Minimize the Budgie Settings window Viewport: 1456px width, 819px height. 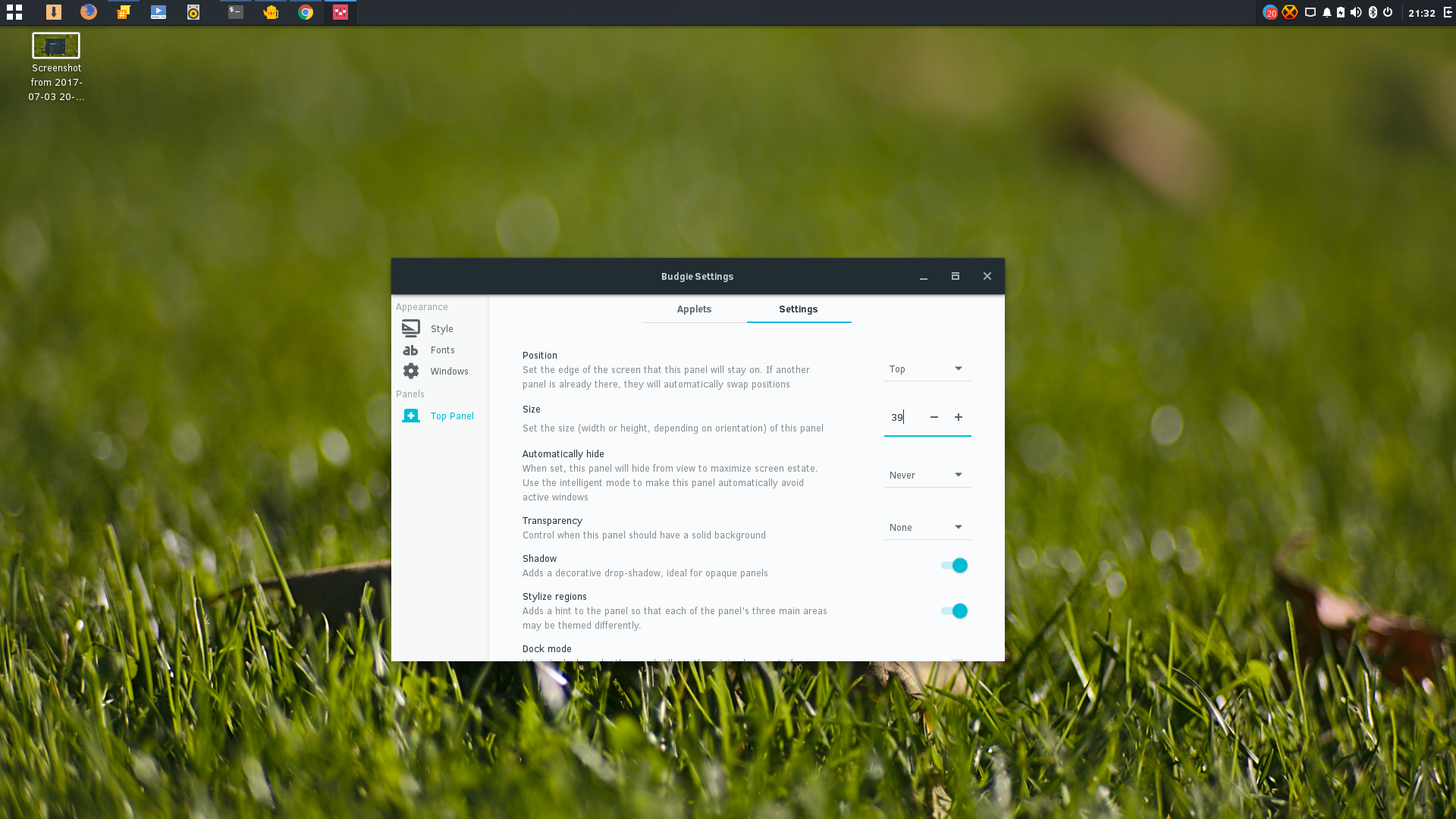(x=924, y=277)
